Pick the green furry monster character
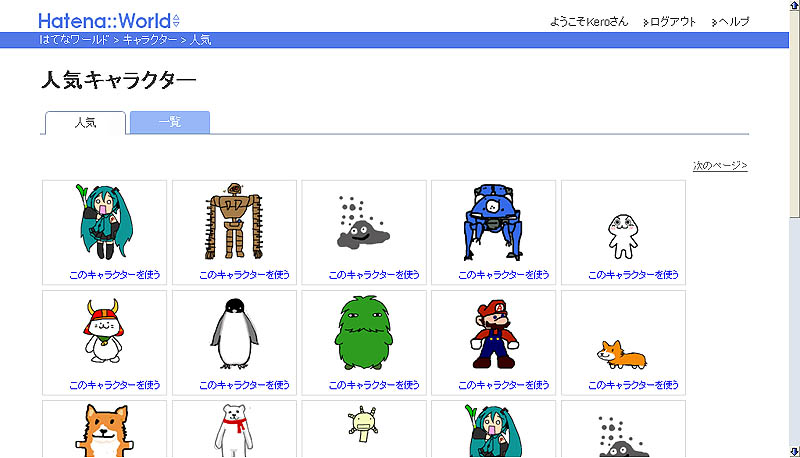The width and height of the screenshot is (800, 458). [x=364, y=332]
